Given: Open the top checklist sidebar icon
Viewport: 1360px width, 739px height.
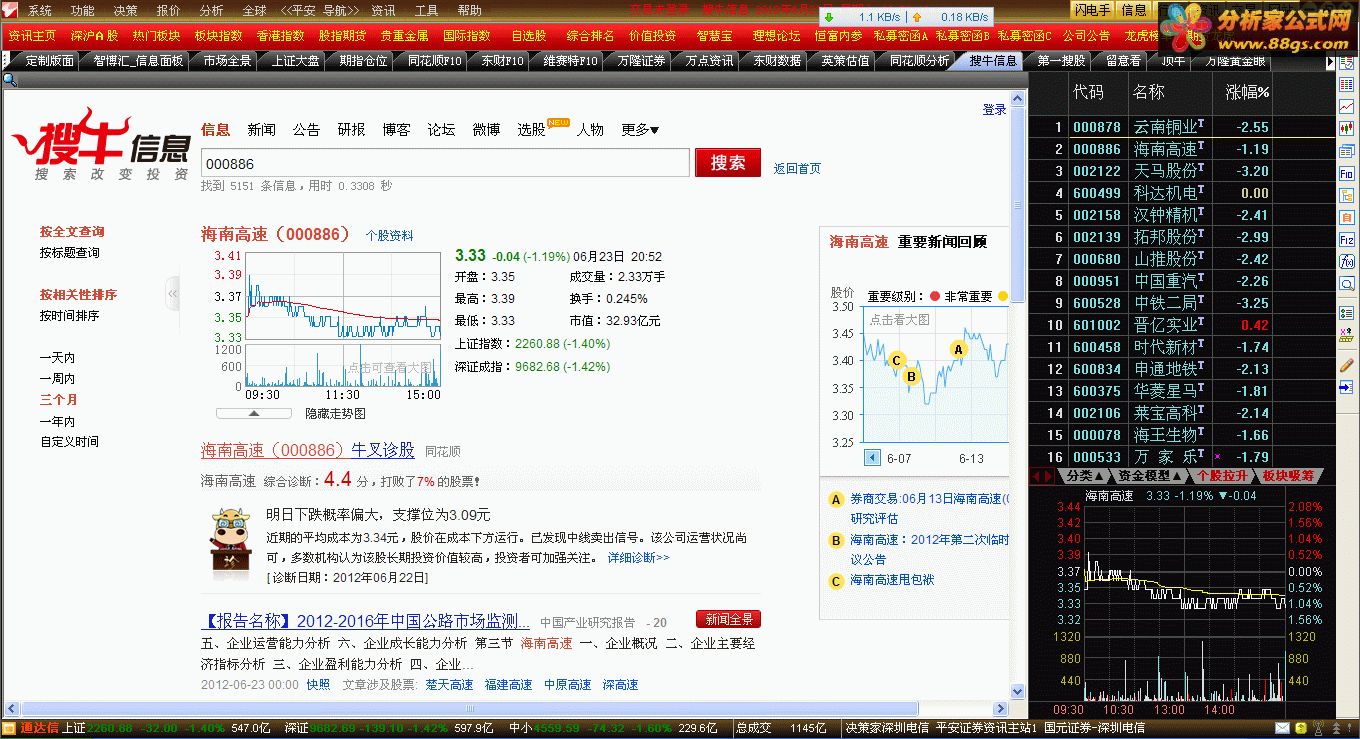Looking at the screenshot, I should click(1346, 64).
